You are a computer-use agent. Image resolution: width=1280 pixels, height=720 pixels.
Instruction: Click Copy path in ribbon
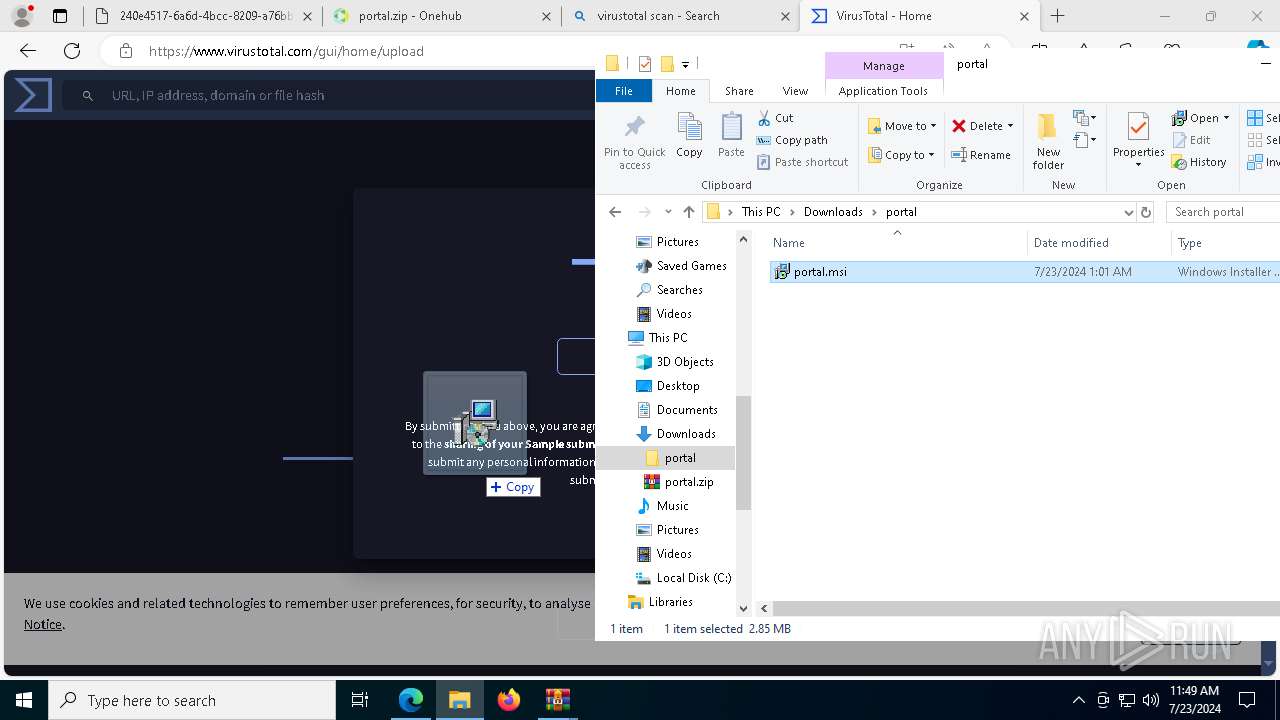[792, 140]
